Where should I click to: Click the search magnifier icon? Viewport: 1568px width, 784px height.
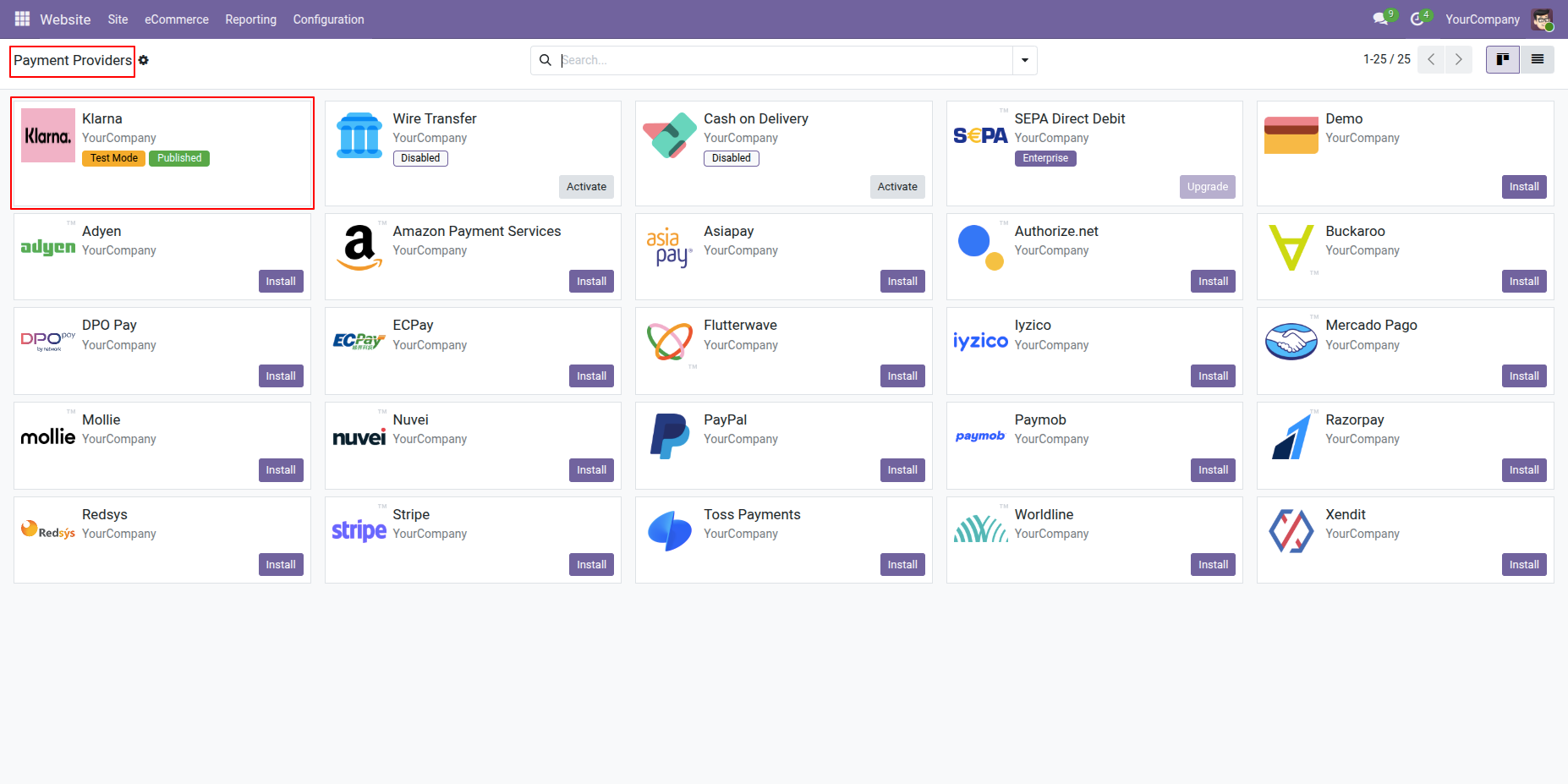click(546, 60)
